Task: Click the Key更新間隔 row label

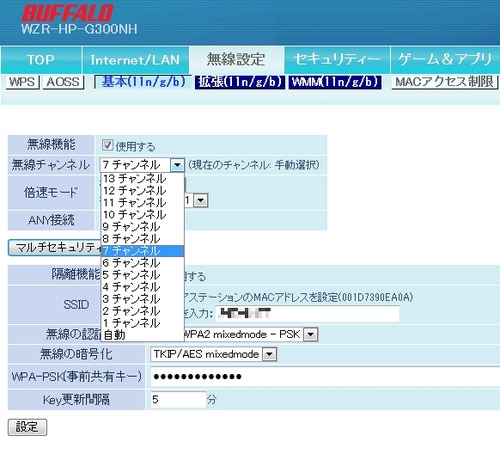Action: (76, 399)
